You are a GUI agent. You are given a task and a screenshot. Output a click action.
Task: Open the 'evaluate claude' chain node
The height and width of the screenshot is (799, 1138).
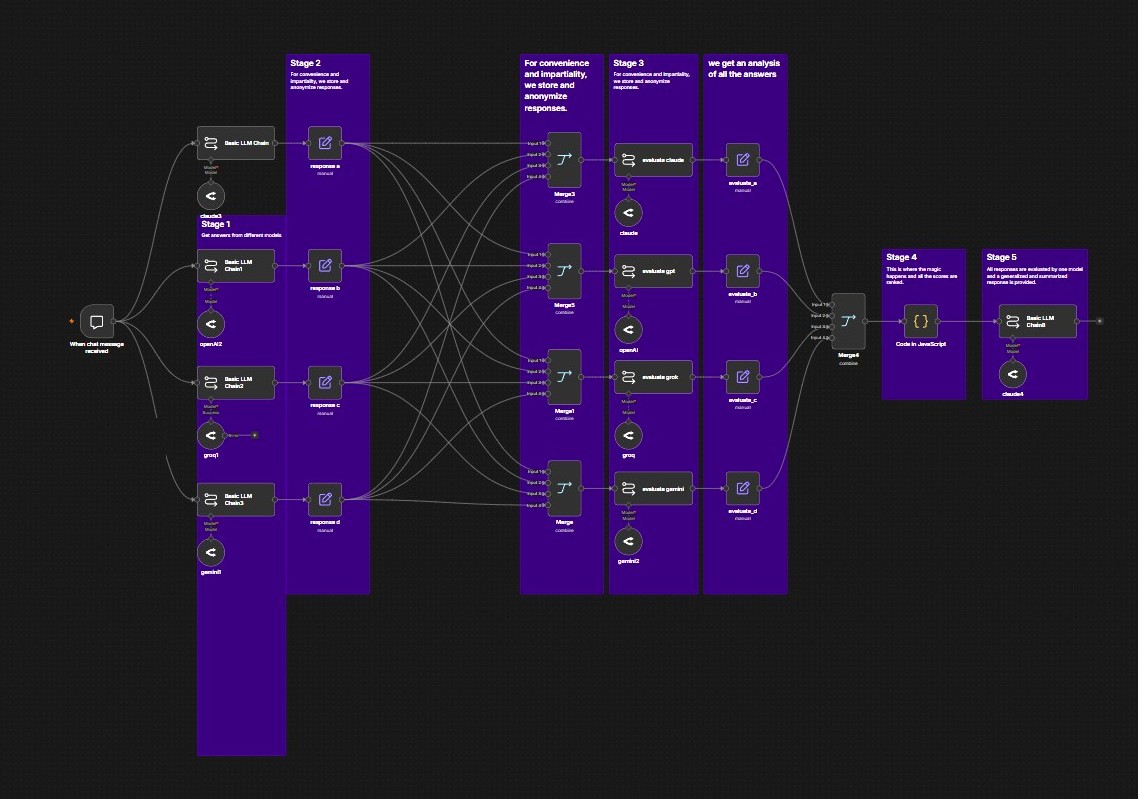(653, 160)
